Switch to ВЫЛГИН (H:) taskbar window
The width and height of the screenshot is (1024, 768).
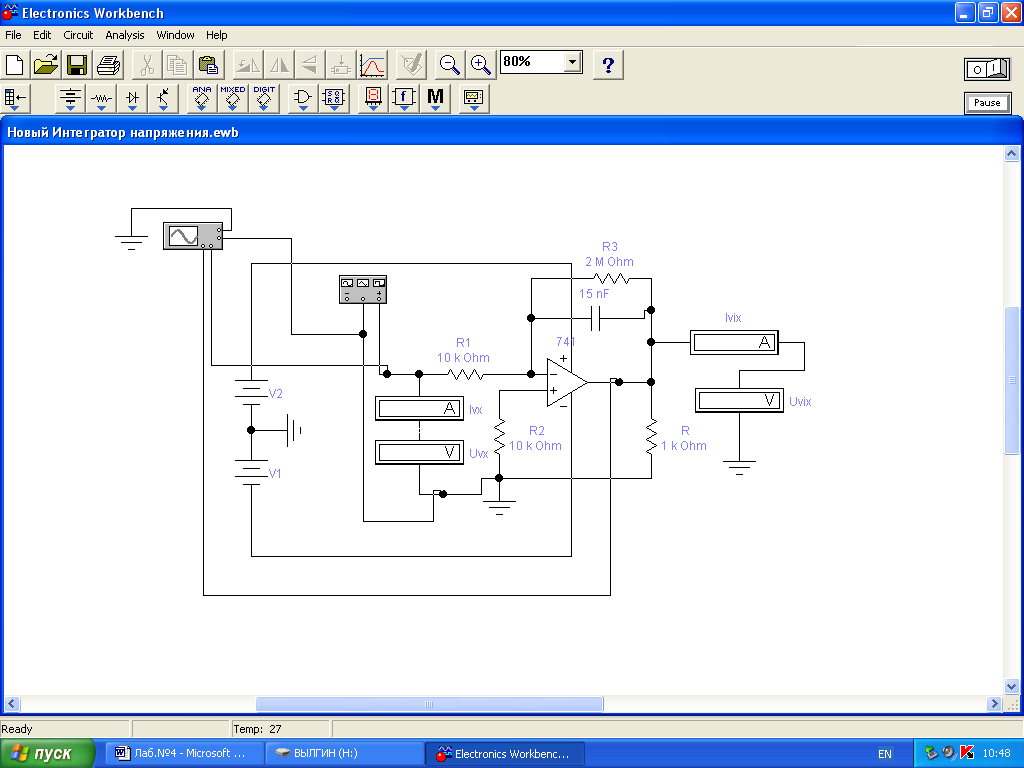coord(345,753)
